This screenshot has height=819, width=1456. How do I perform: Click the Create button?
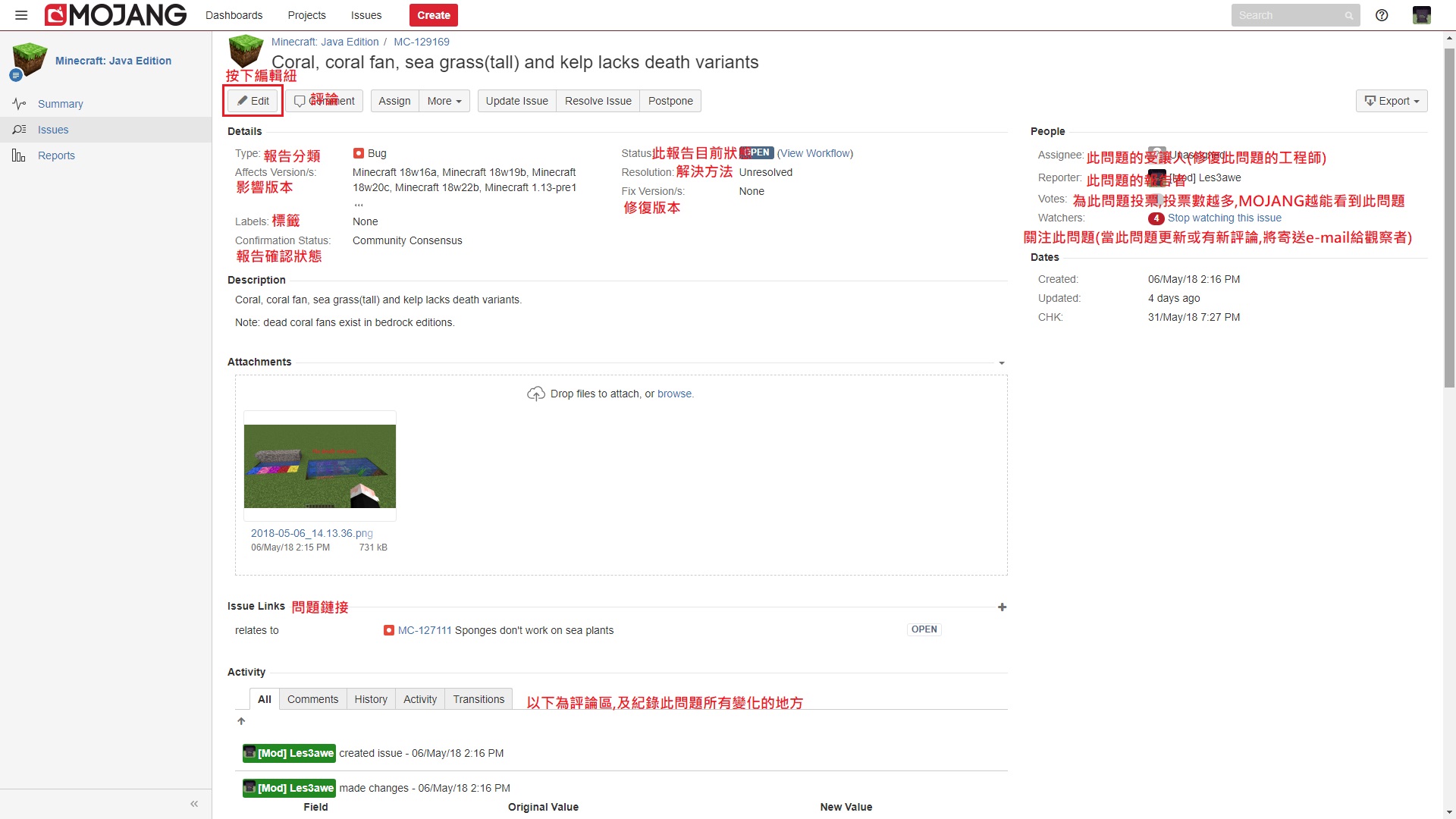[433, 14]
